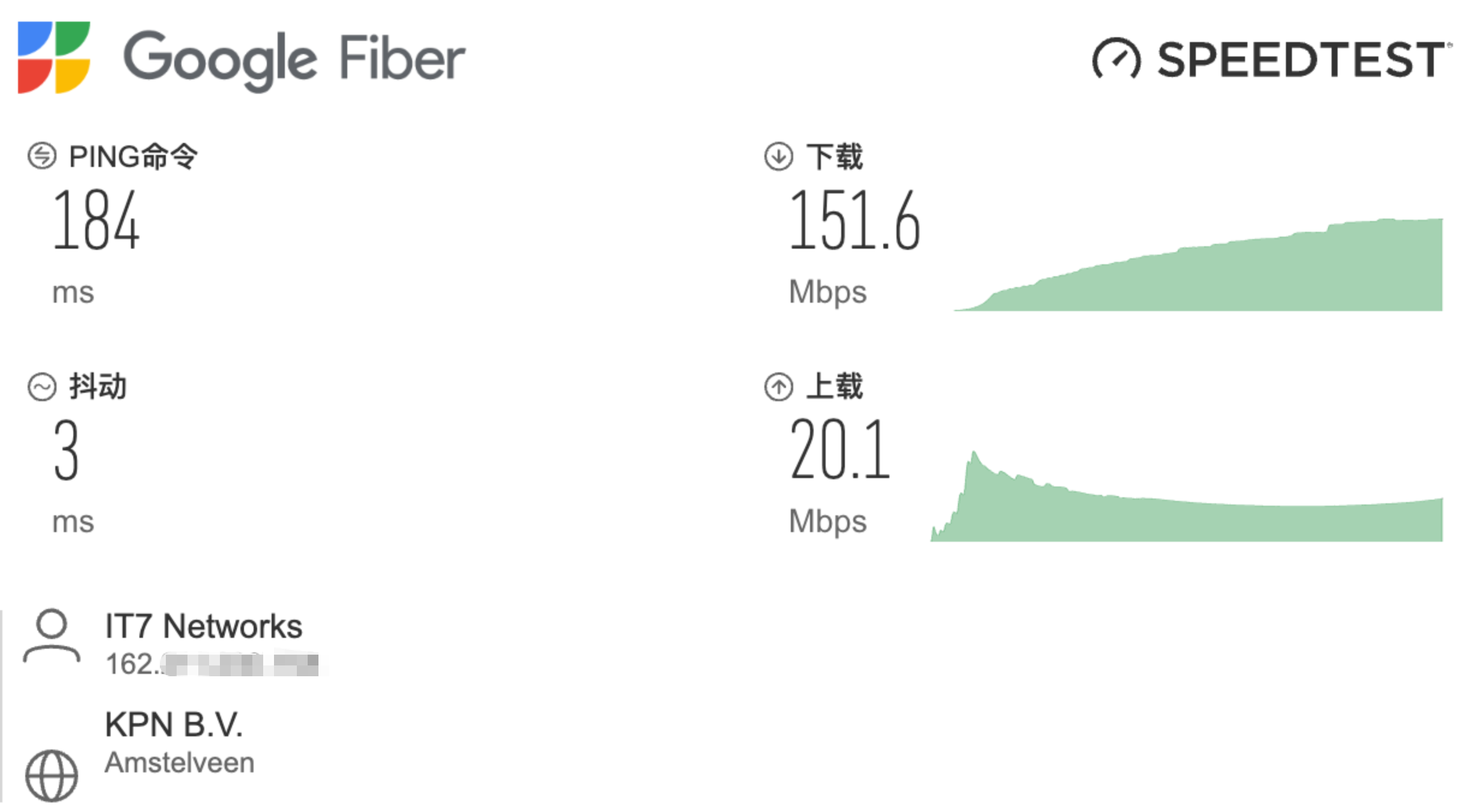Click the Speedtest gauge icon
The width and height of the screenshot is (1477, 812).
tap(1116, 59)
